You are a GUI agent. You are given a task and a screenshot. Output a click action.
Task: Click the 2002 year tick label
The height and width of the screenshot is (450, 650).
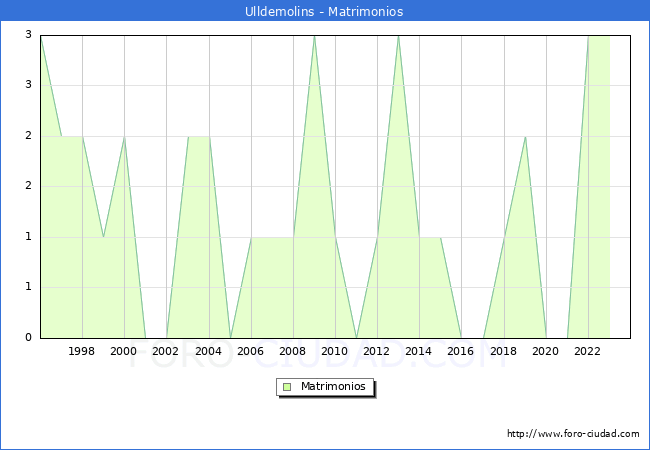[166, 352]
